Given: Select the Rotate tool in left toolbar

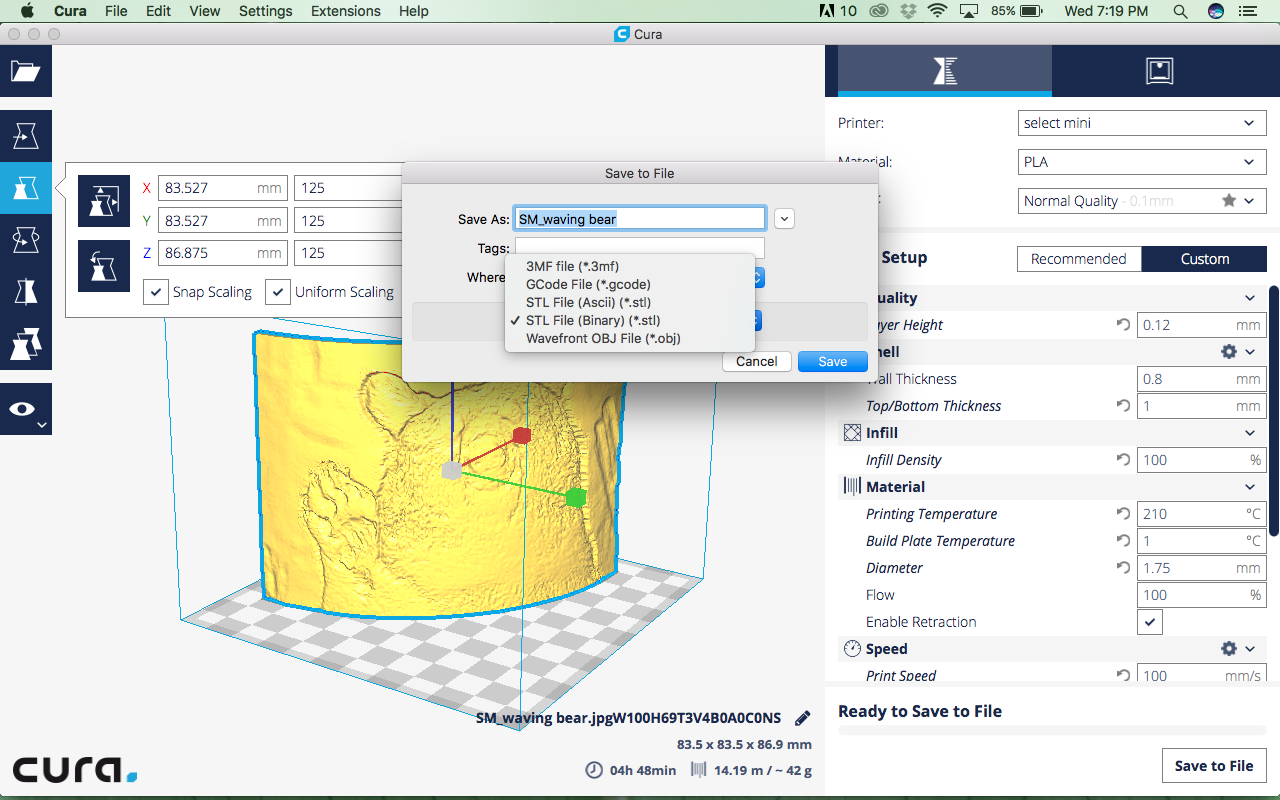Looking at the screenshot, I should coord(25,239).
